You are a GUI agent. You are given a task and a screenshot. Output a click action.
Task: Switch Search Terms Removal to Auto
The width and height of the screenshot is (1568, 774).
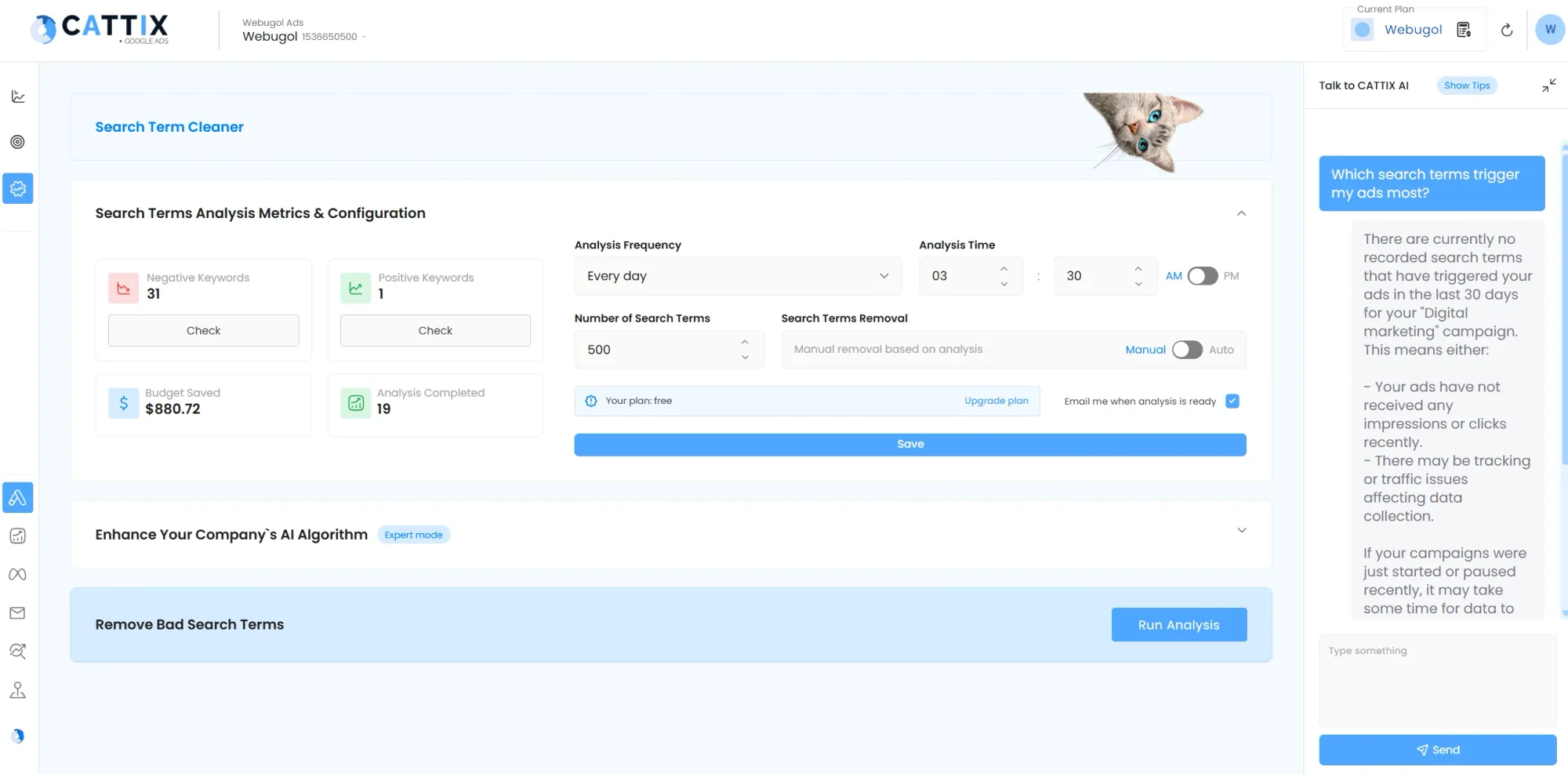[1187, 350]
